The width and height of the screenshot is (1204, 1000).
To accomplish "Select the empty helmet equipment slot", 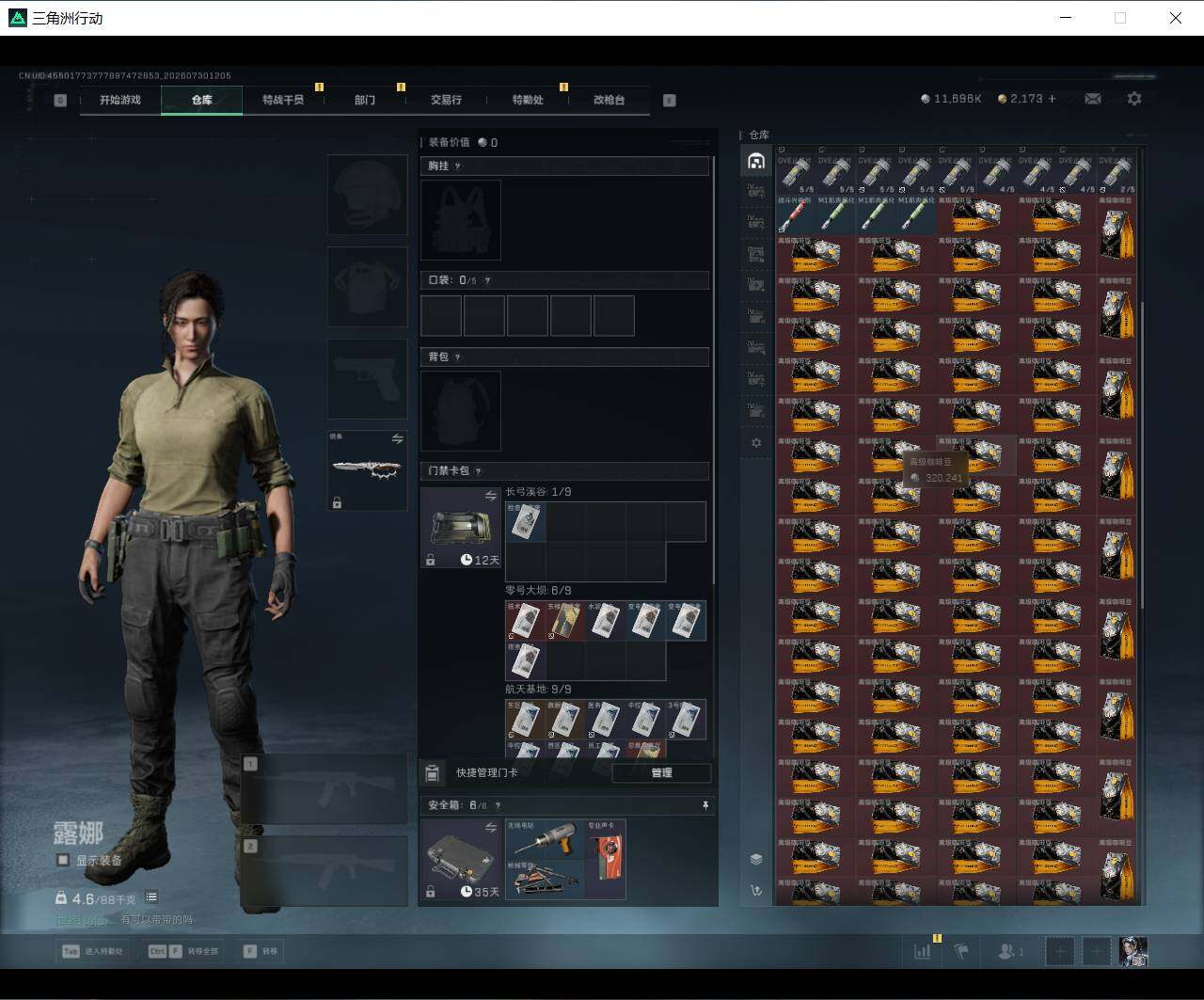I will tap(368, 195).
